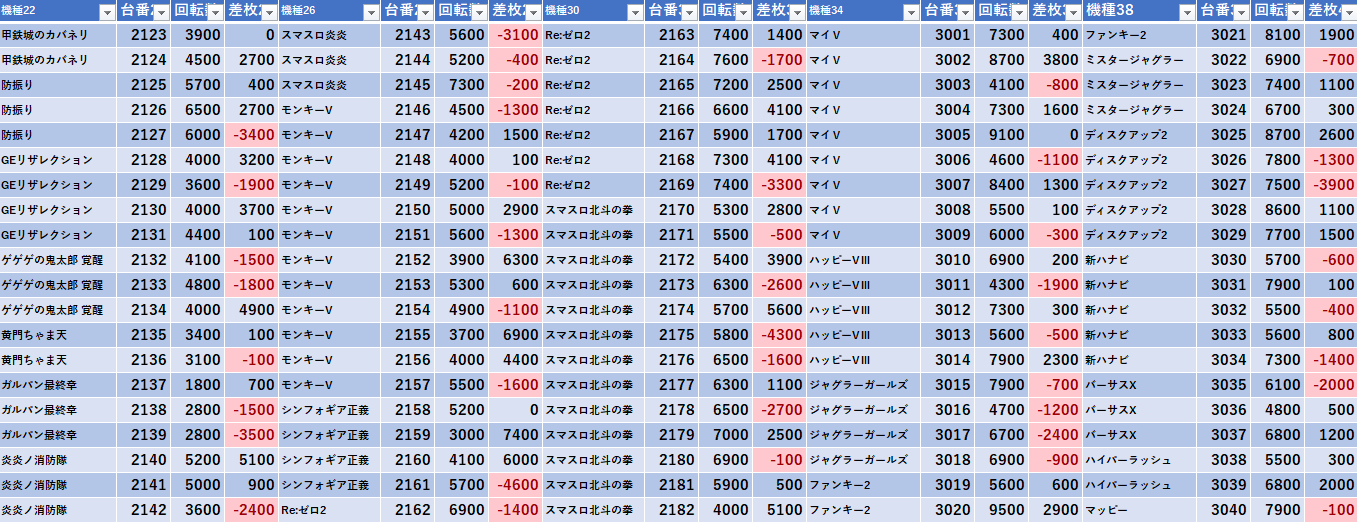Image resolution: width=1357 pixels, height=522 pixels.
Task: Select ハッピーVIII cell in row 3010
Action: [863, 260]
